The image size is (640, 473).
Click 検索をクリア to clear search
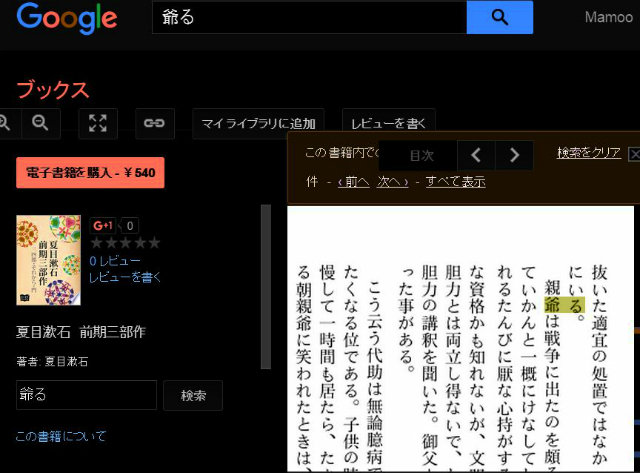point(589,153)
